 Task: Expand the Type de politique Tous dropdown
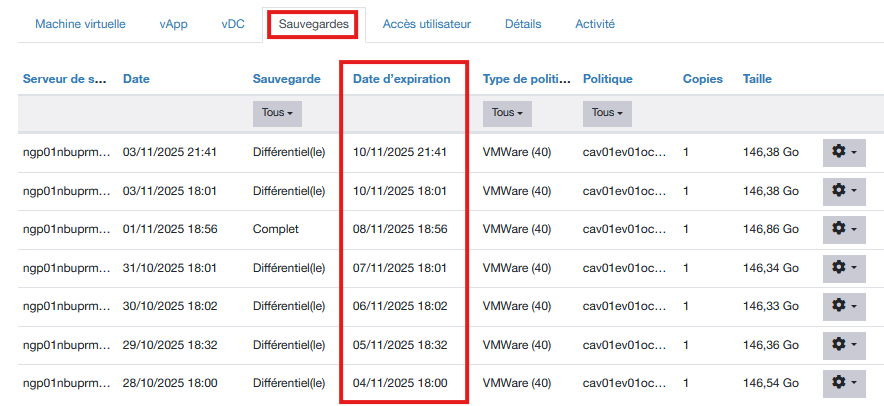[507, 113]
